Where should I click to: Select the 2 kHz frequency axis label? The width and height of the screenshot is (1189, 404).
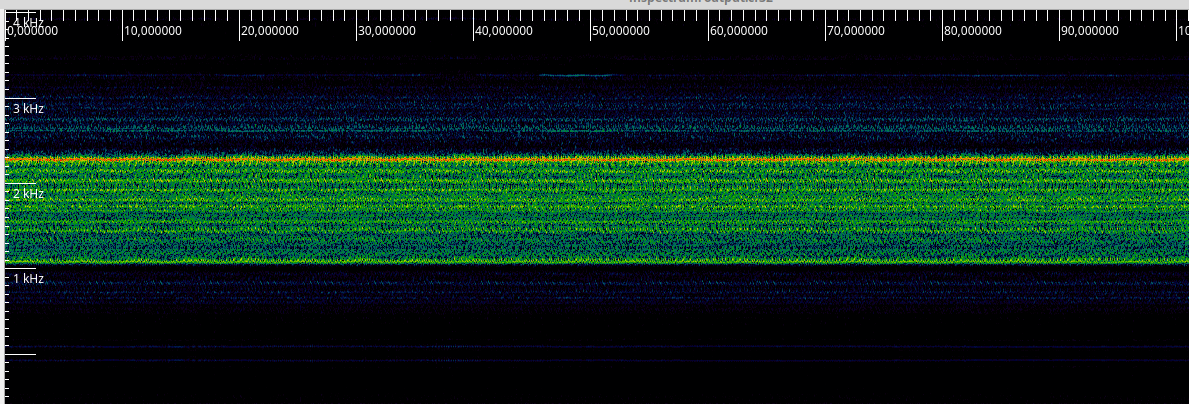29,194
